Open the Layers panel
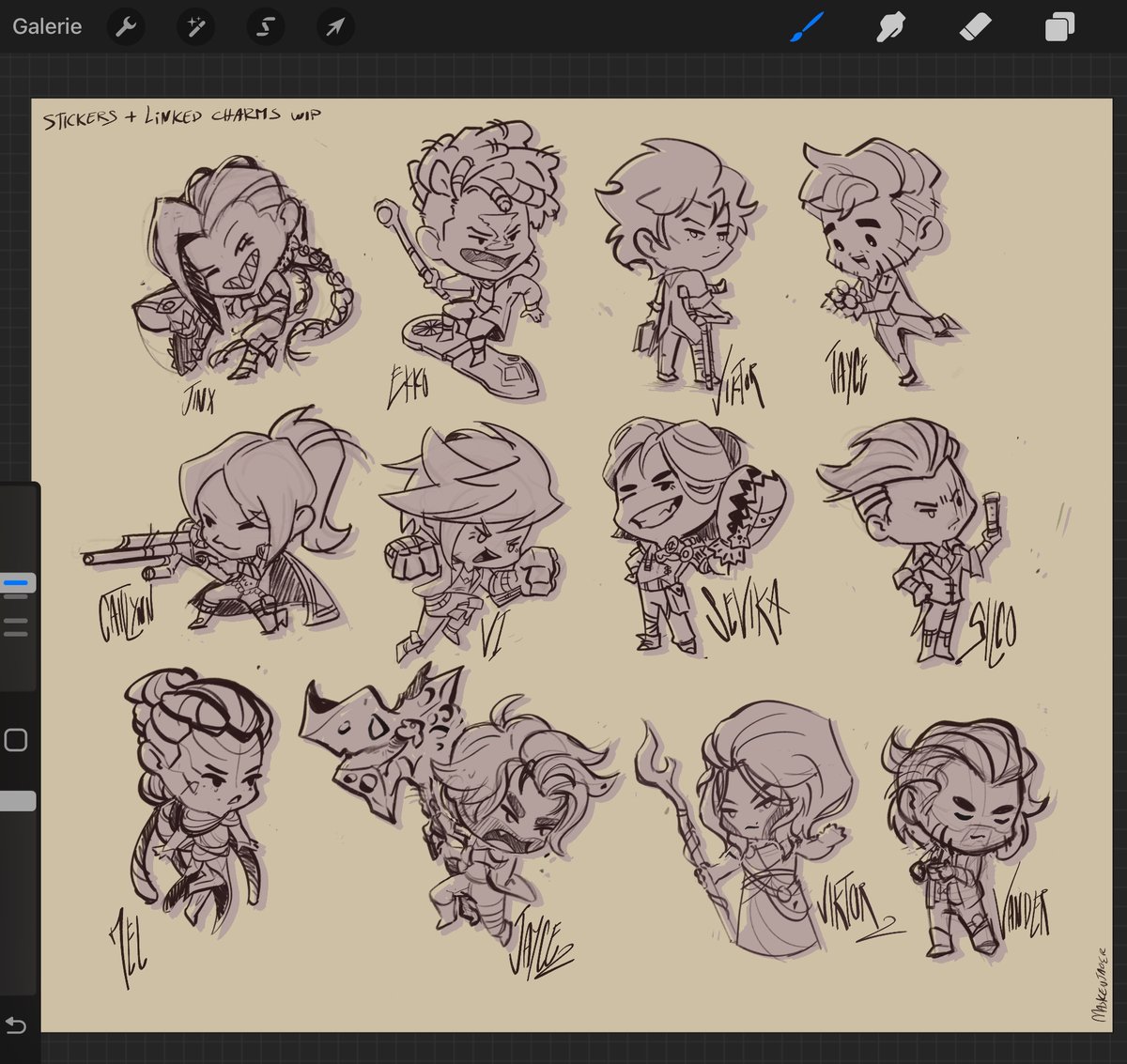The image size is (1127, 1064). point(1059,27)
